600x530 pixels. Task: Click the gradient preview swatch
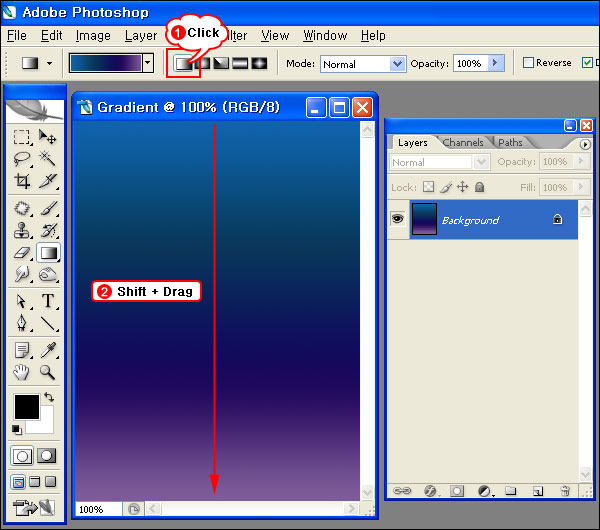(x=105, y=63)
